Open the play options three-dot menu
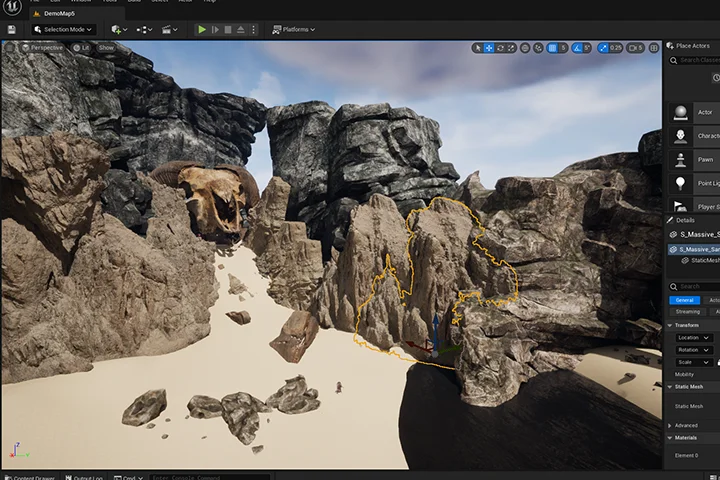This screenshot has height=480, width=720. (253, 30)
